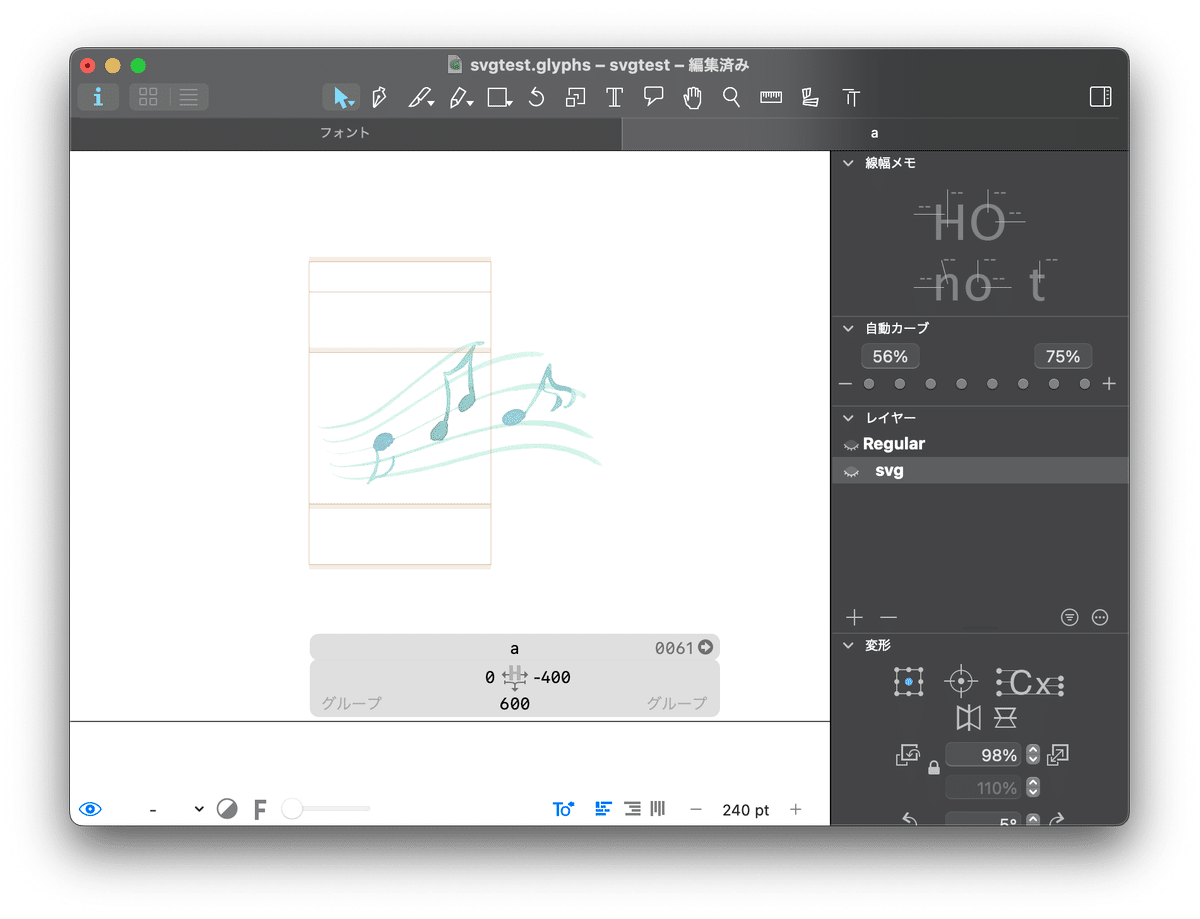The image size is (1200, 919).
Task: Zoom out with the minus button
Action: tap(696, 810)
